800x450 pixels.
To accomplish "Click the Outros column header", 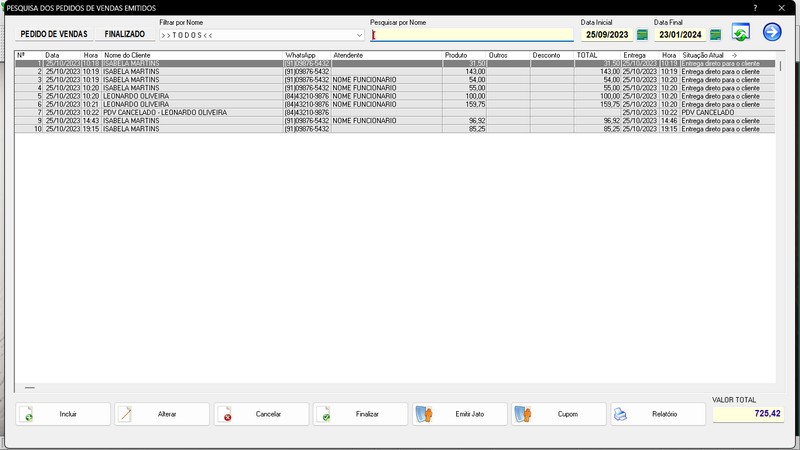I will (x=508, y=55).
